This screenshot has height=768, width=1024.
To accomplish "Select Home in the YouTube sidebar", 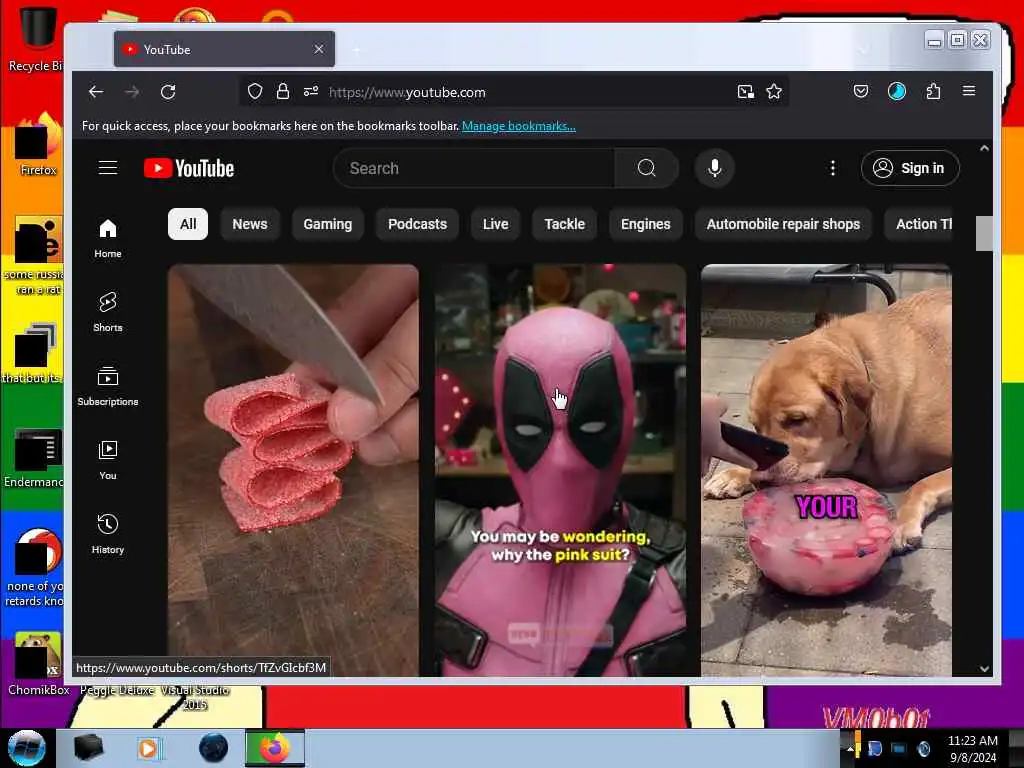I will [108, 239].
